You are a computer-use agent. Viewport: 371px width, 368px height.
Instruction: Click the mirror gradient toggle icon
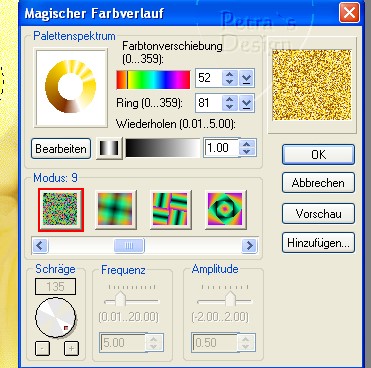click(x=109, y=148)
